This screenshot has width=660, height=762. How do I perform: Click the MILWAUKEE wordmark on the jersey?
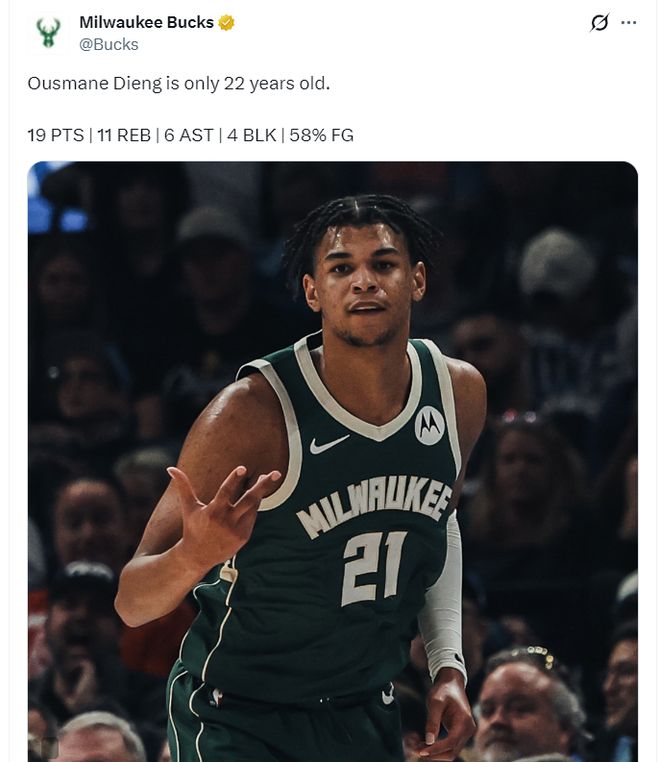tap(374, 505)
